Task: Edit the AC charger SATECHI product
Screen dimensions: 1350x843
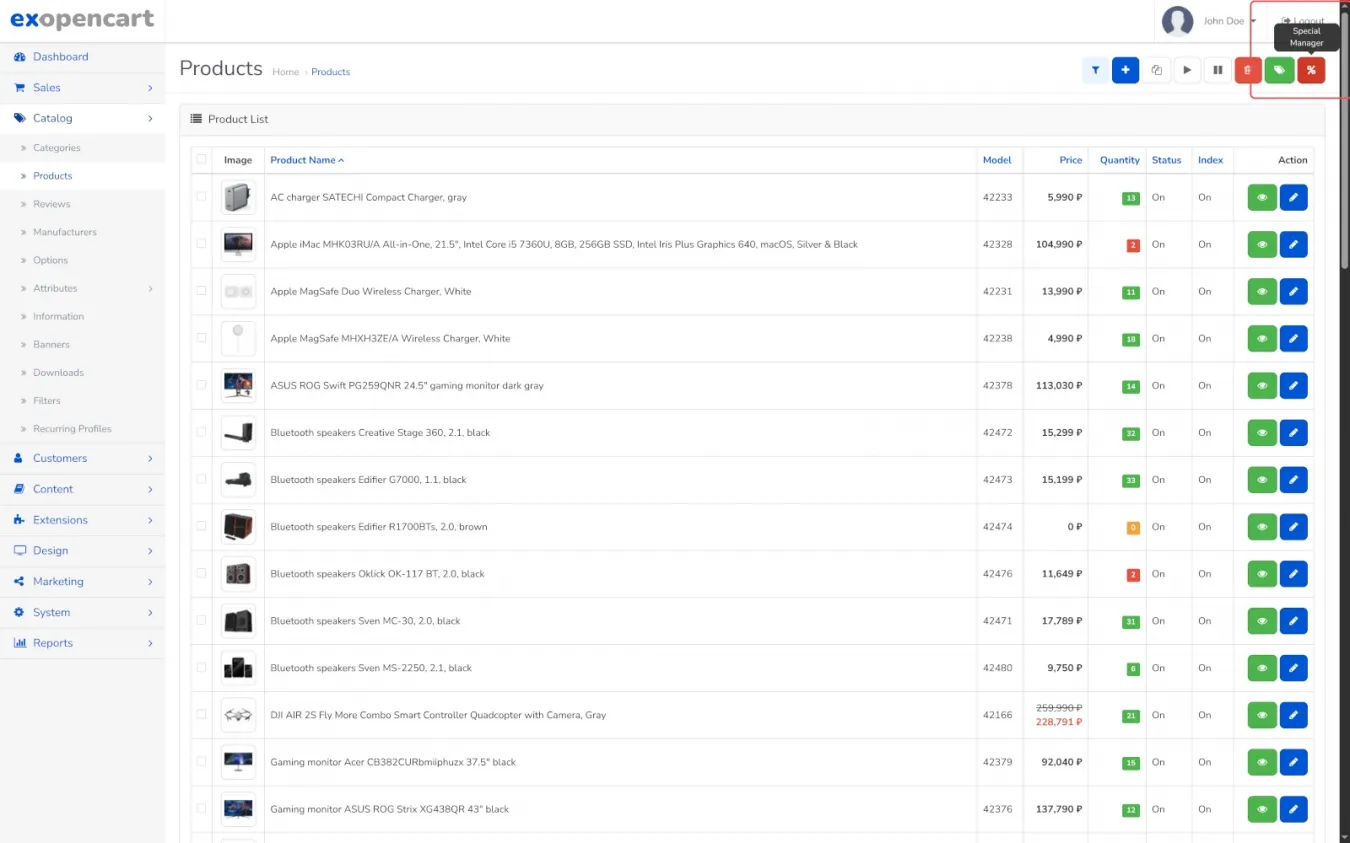Action: tap(1293, 198)
